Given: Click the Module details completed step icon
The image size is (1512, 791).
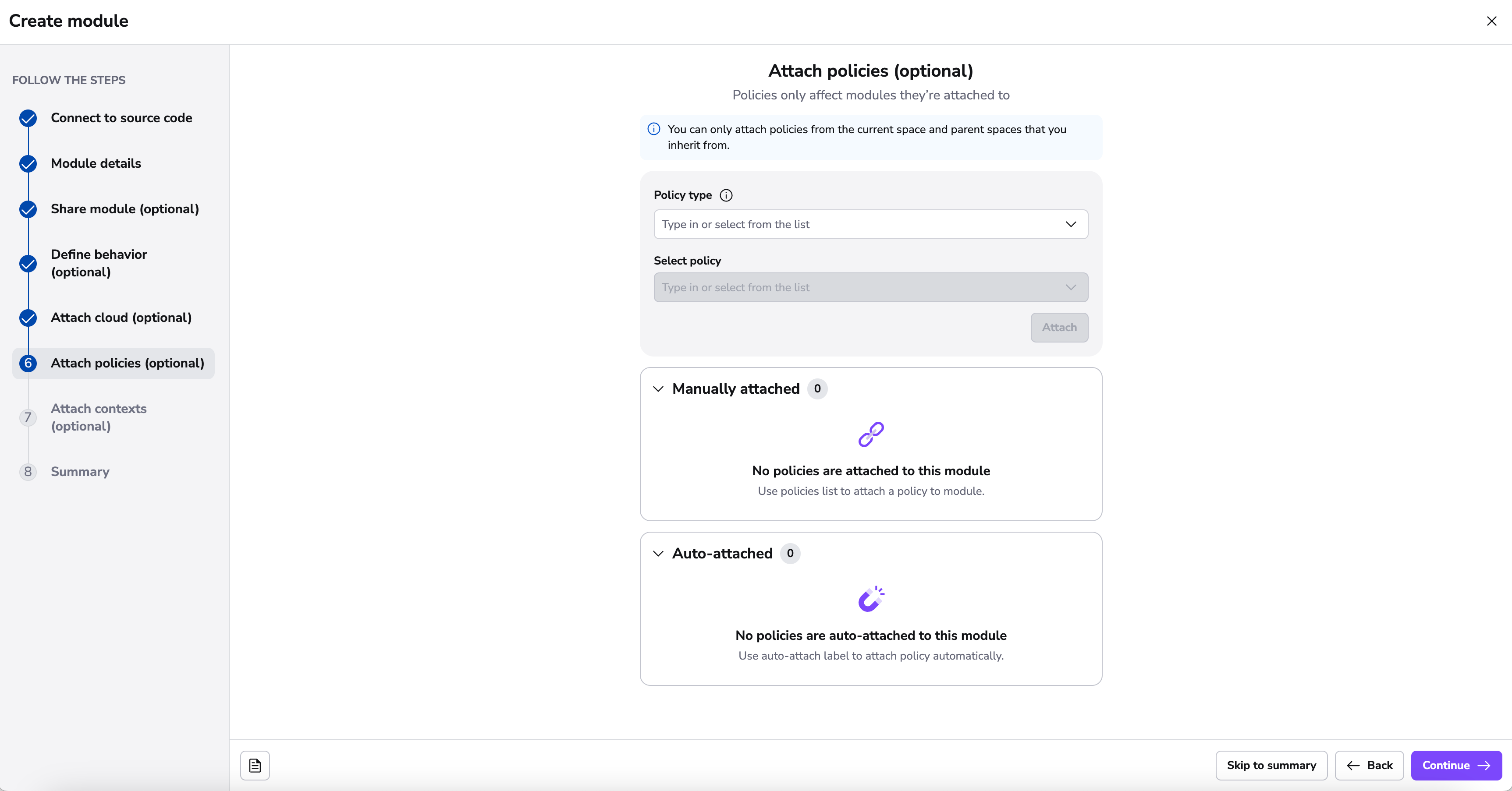Looking at the screenshot, I should click(x=28, y=164).
